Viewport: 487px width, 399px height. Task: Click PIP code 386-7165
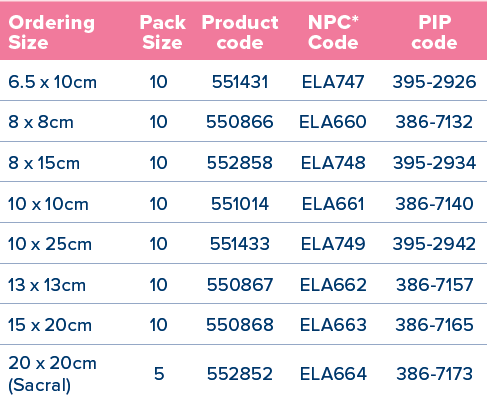click(434, 325)
